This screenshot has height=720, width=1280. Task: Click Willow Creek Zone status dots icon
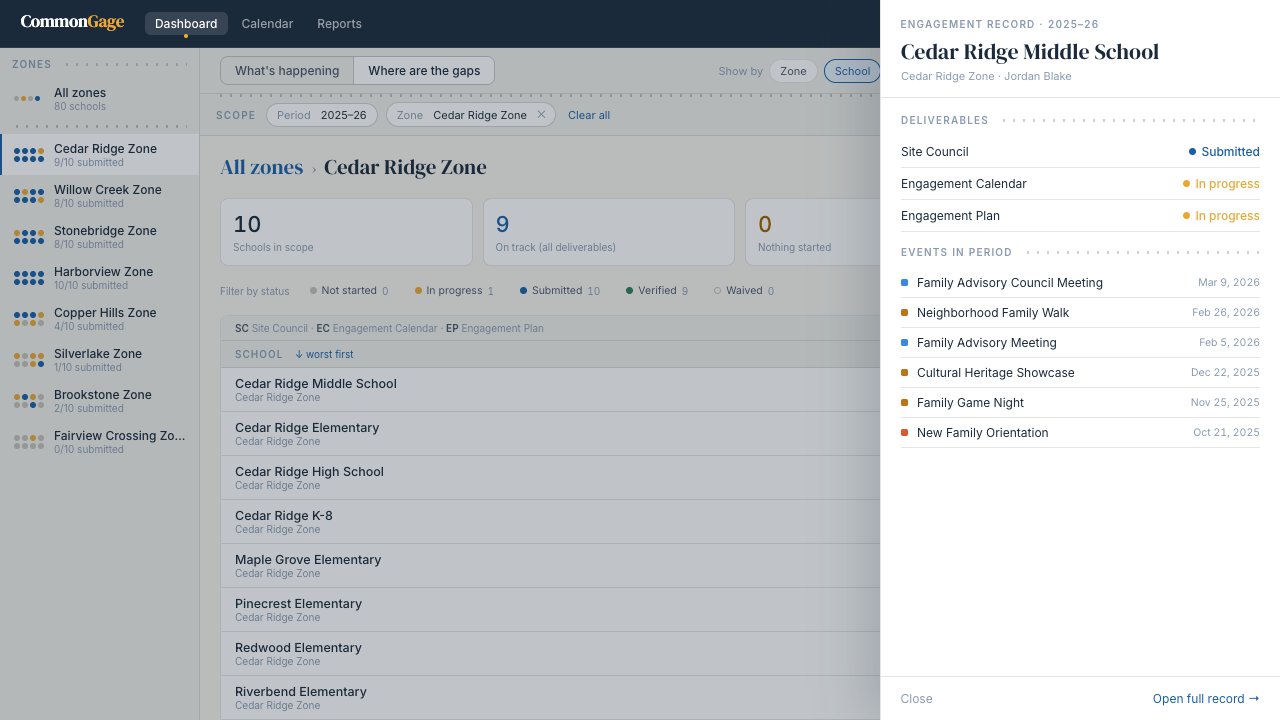coord(29,196)
